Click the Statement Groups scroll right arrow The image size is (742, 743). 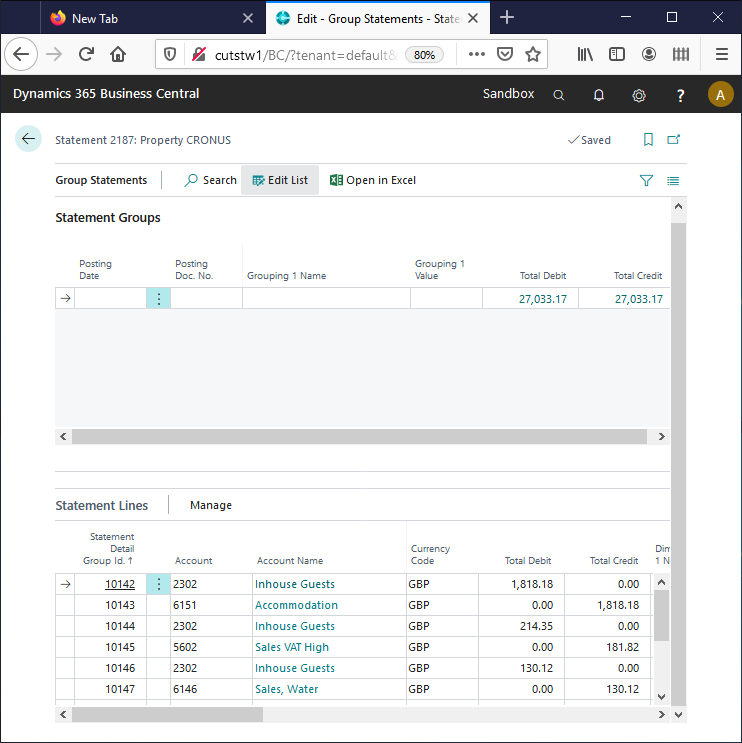pos(662,436)
